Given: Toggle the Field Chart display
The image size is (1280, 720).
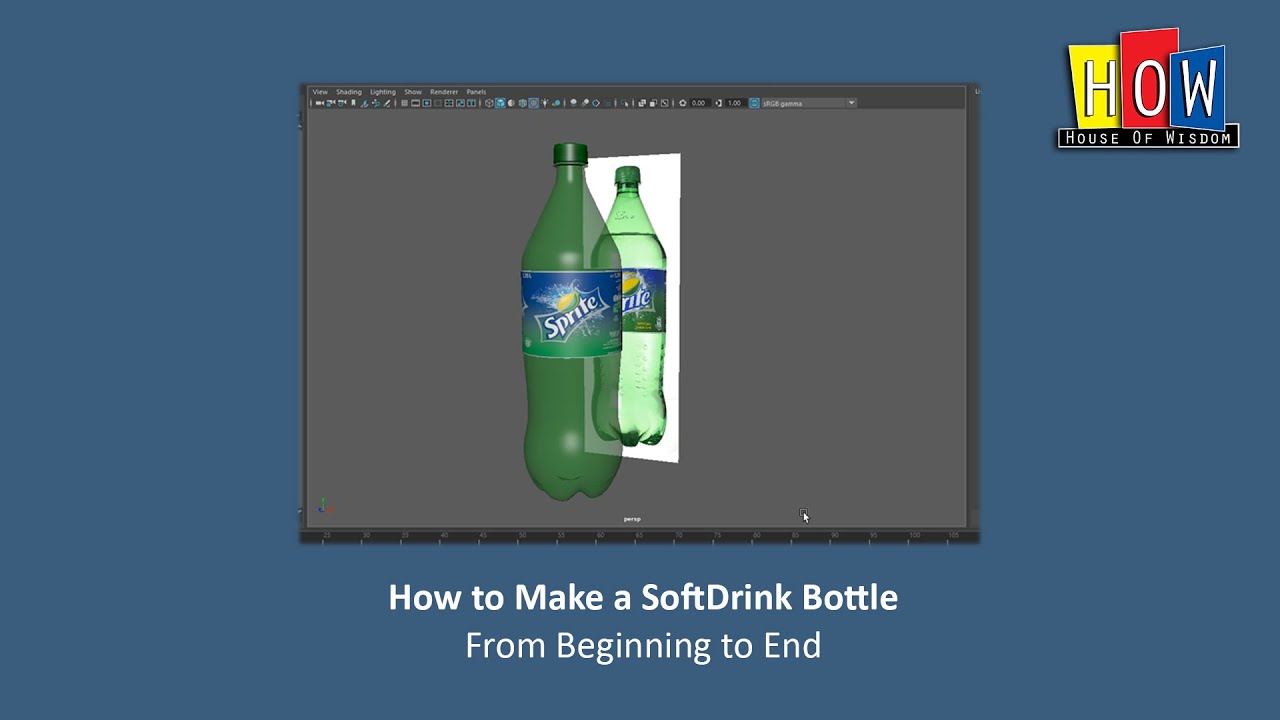Looking at the screenshot, I should click(449, 103).
